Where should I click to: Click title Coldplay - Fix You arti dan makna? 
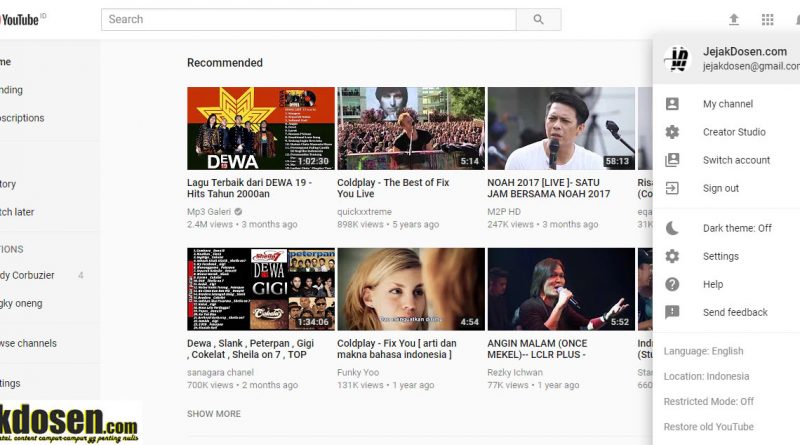click(x=396, y=349)
